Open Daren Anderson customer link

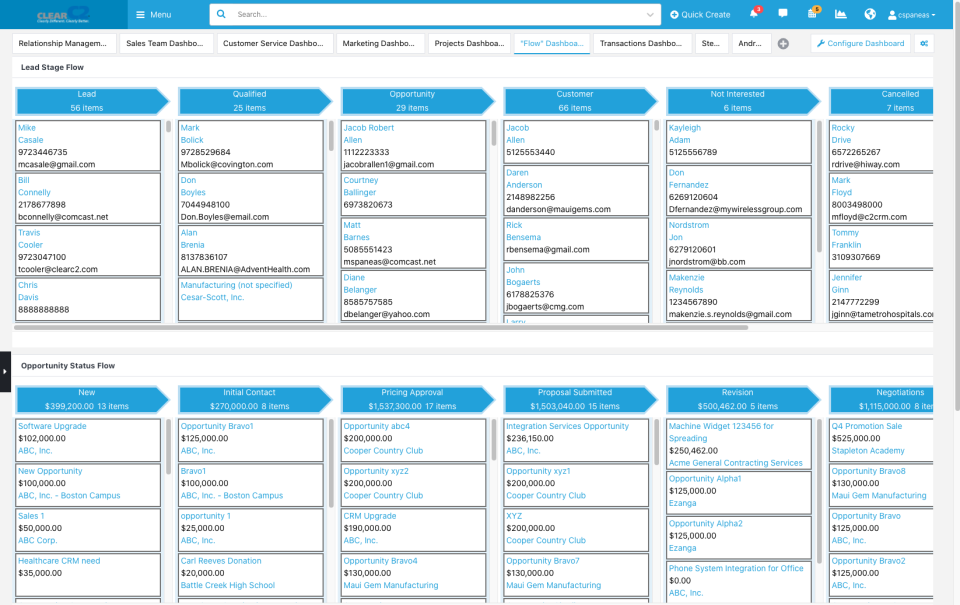click(x=517, y=173)
